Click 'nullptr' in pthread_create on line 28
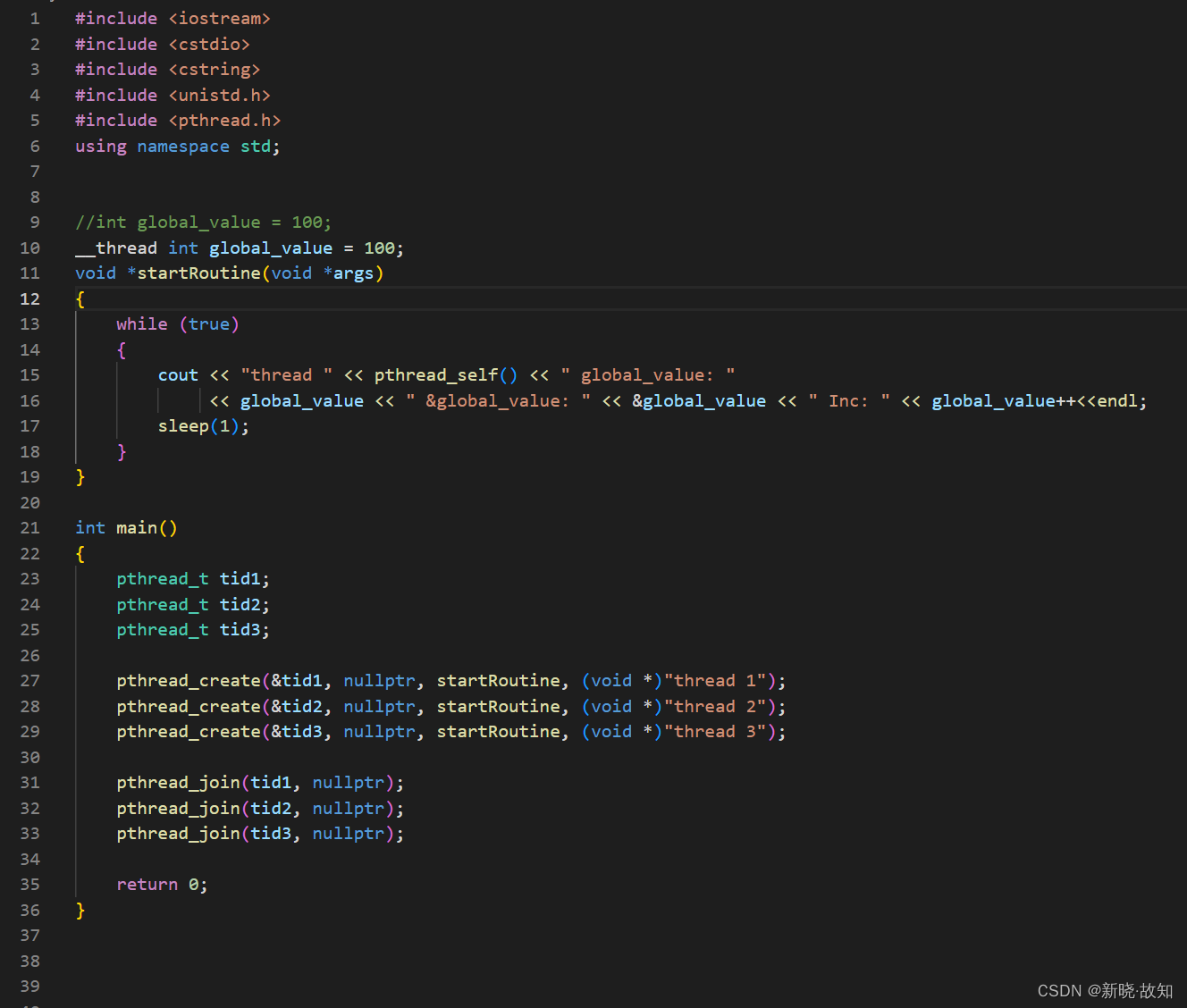Screen dimensions: 1187x1008 (380, 707)
